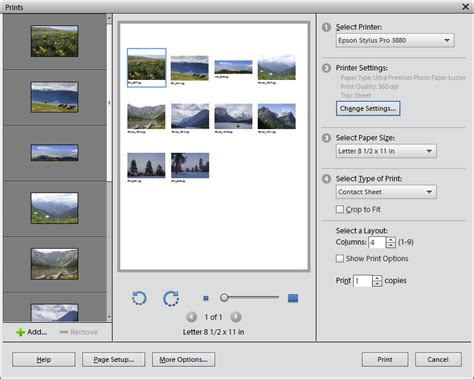
Task: Rotate image right with clockwise icon
Action: coord(171,298)
